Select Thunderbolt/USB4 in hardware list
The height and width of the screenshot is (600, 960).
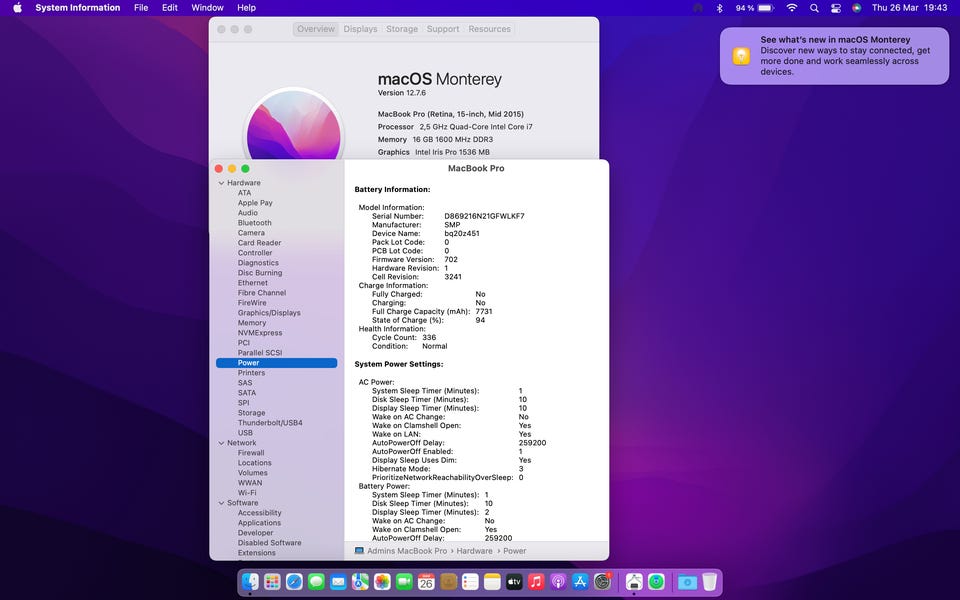(271, 423)
